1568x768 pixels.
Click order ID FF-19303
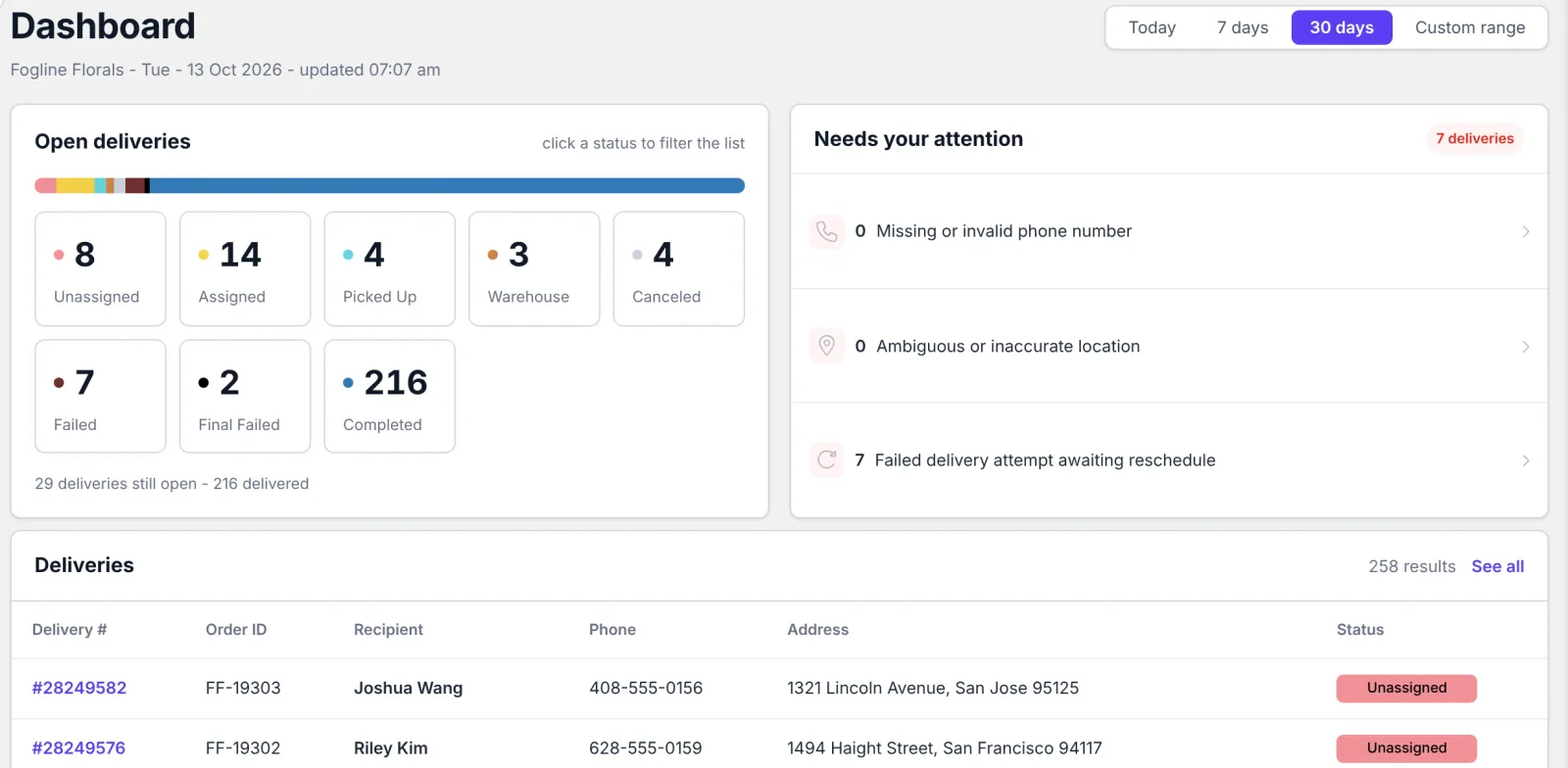coord(243,688)
